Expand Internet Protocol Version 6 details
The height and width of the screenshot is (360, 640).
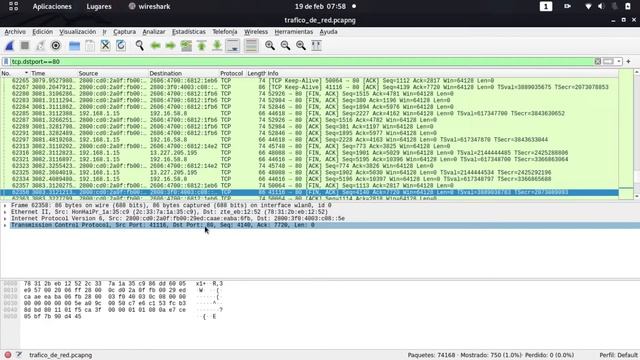5,219
